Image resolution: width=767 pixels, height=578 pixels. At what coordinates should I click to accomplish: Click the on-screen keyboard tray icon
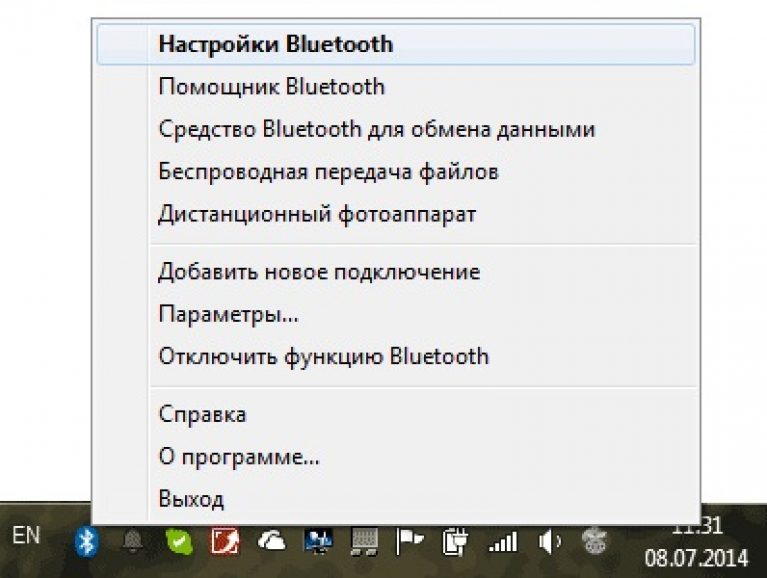pos(363,541)
